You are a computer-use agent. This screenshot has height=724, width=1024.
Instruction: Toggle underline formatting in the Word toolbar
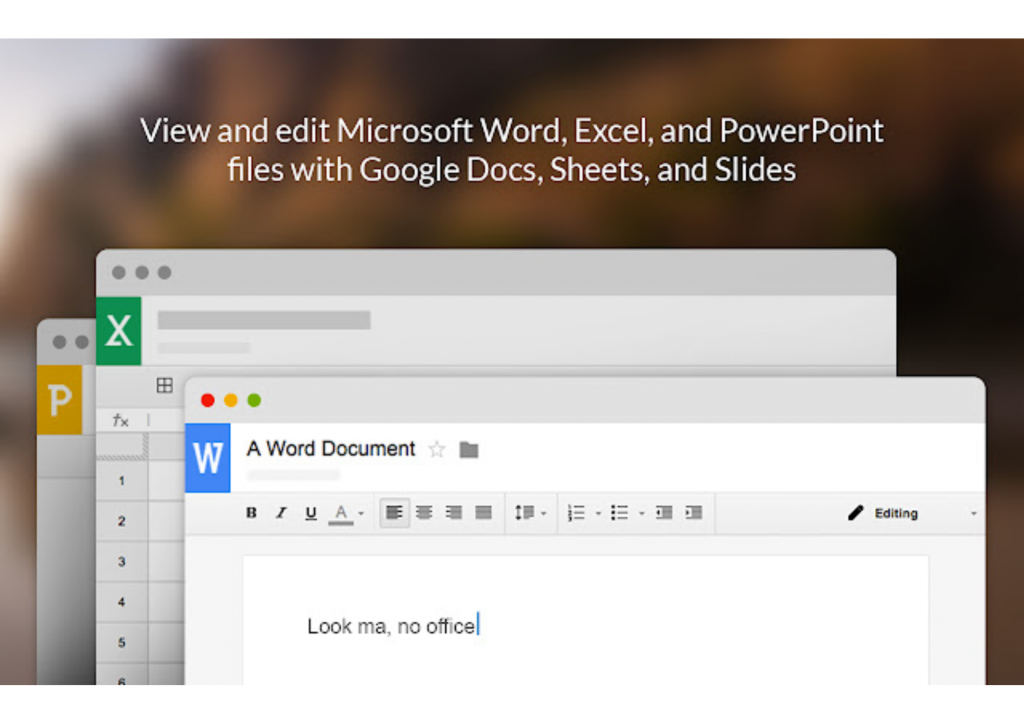[311, 513]
